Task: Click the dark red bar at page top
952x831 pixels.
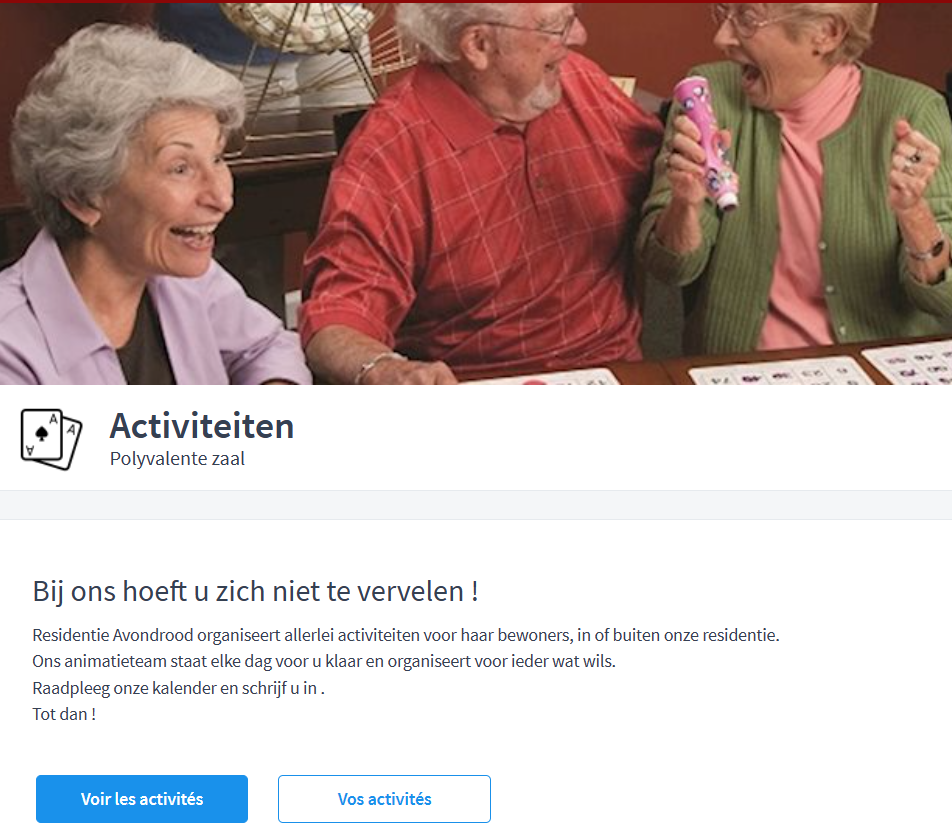Action: point(476,1)
